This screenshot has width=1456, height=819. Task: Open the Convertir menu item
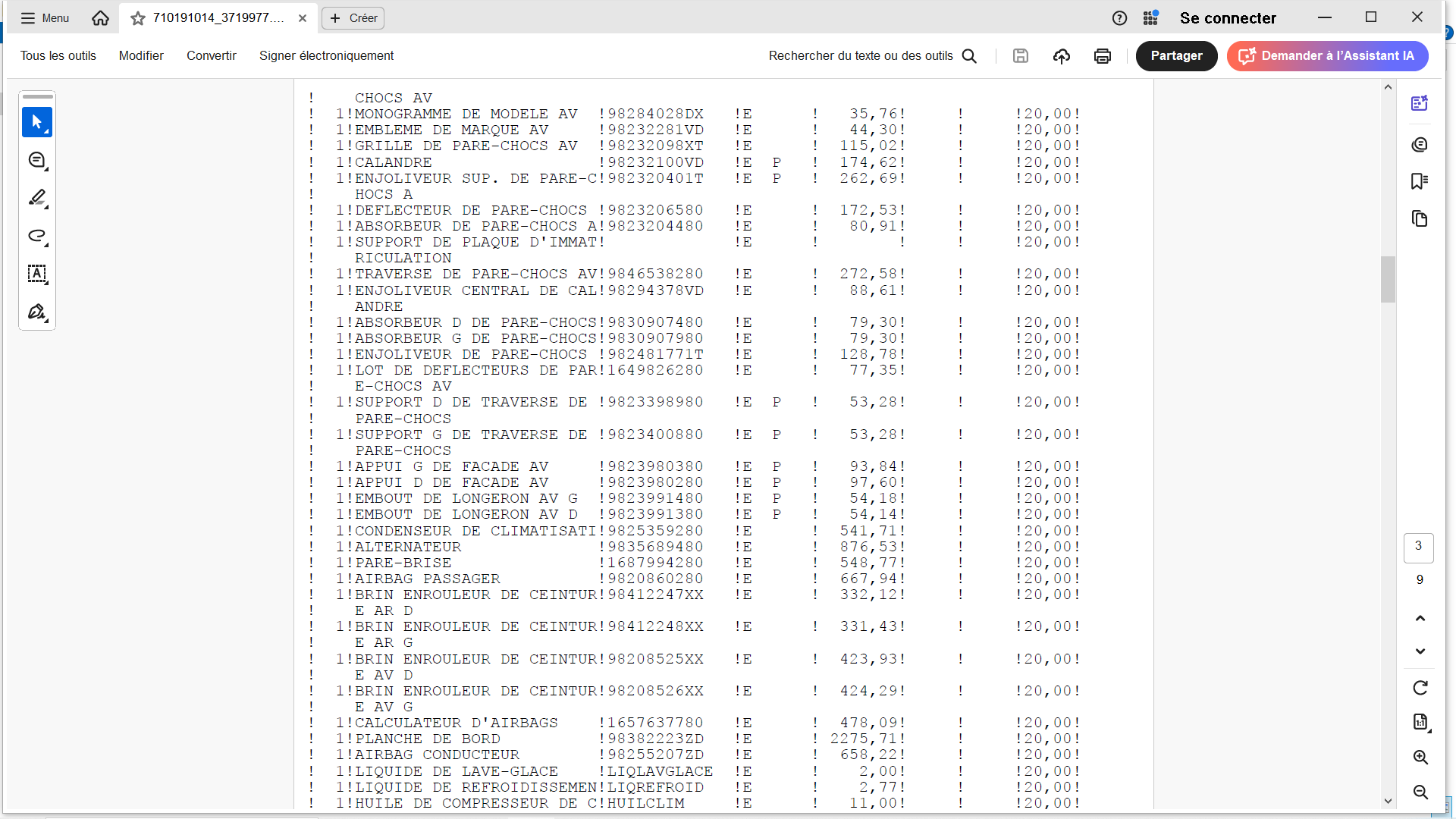211,56
